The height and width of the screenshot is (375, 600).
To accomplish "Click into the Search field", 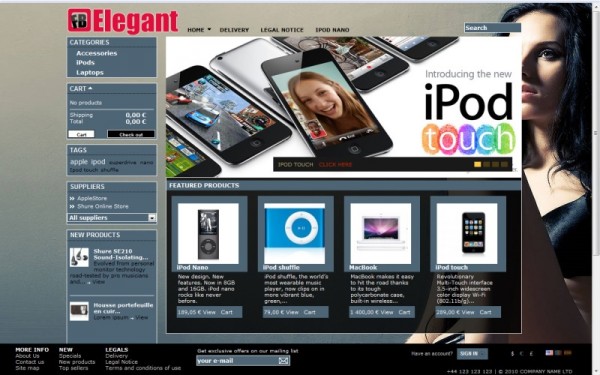I will click(492, 28).
